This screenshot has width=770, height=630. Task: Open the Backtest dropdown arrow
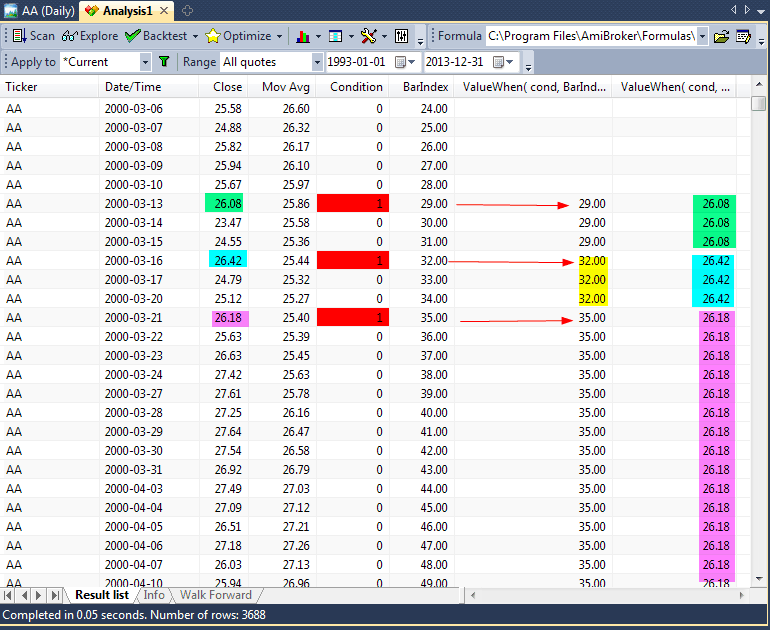(x=195, y=36)
